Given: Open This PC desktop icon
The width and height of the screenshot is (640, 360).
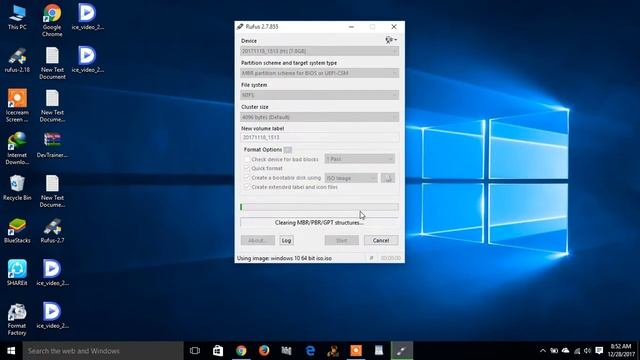Looking at the screenshot, I should coord(17,17).
